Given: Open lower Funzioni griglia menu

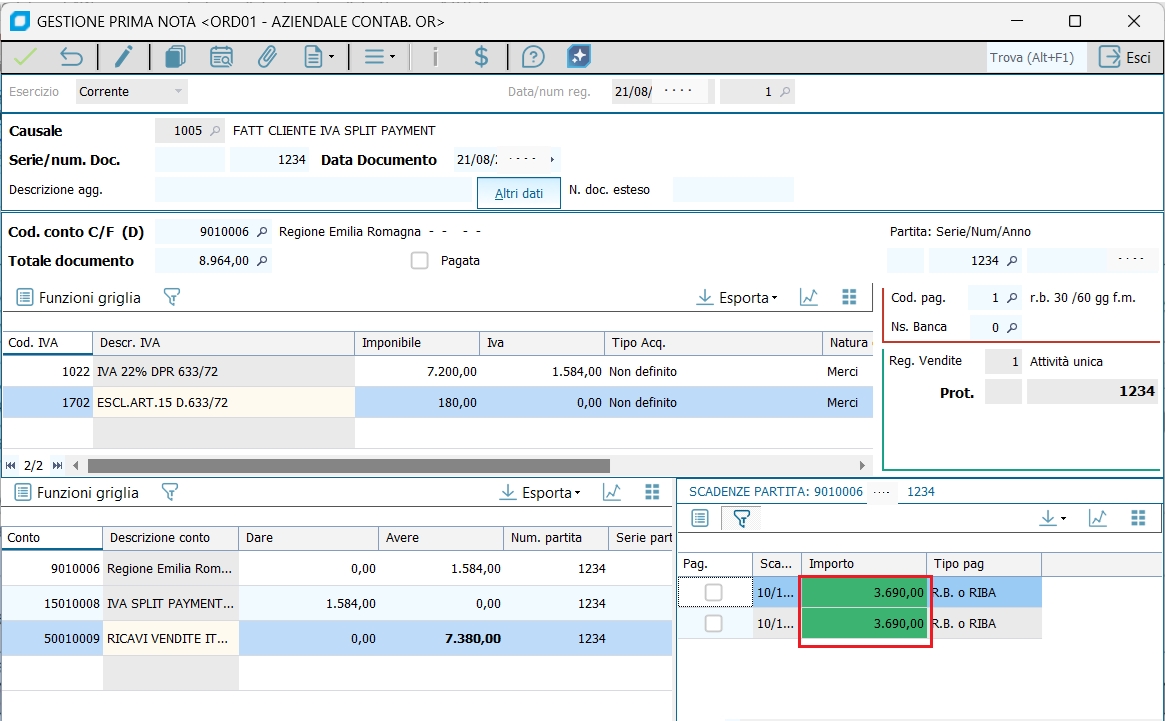Looking at the screenshot, I should point(77,493).
